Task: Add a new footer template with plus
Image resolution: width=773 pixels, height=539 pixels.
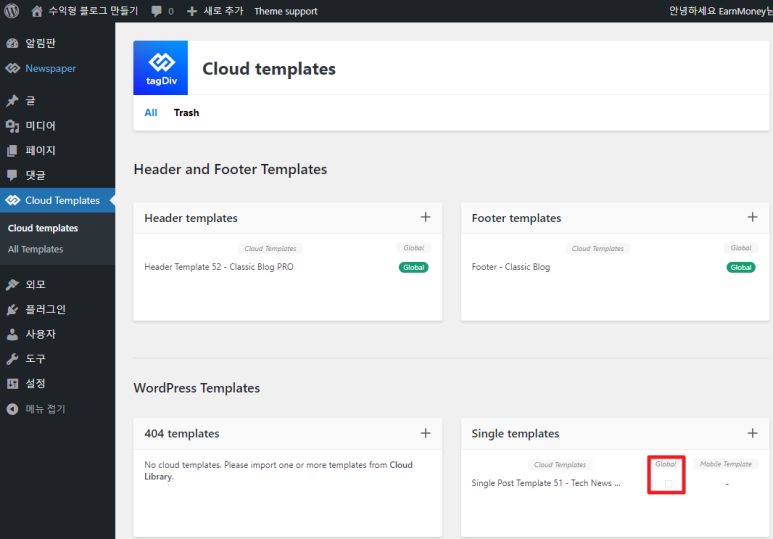Action: [x=752, y=217]
